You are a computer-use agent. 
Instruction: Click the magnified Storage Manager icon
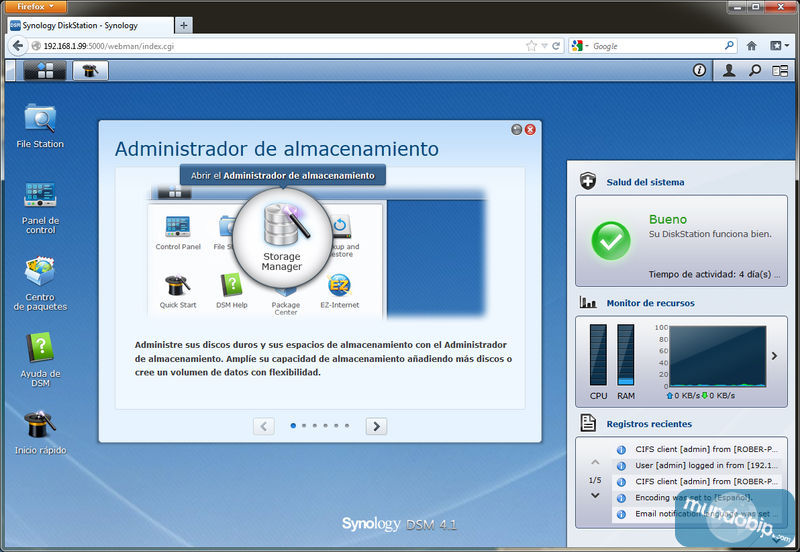[x=282, y=237]
